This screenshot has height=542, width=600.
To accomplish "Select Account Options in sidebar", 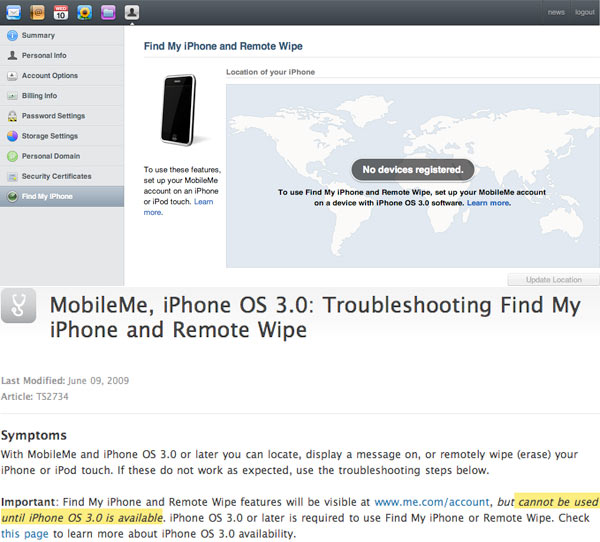I will pyautogui.click(x=49, y=76).
